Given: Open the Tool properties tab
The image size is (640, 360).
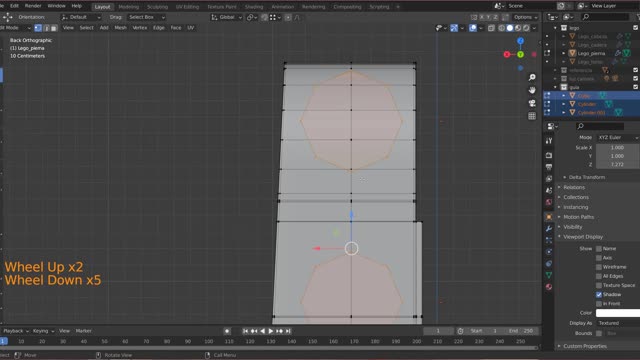Looking at the screenshot, I should pyautogui.click(x=549, y=141).
